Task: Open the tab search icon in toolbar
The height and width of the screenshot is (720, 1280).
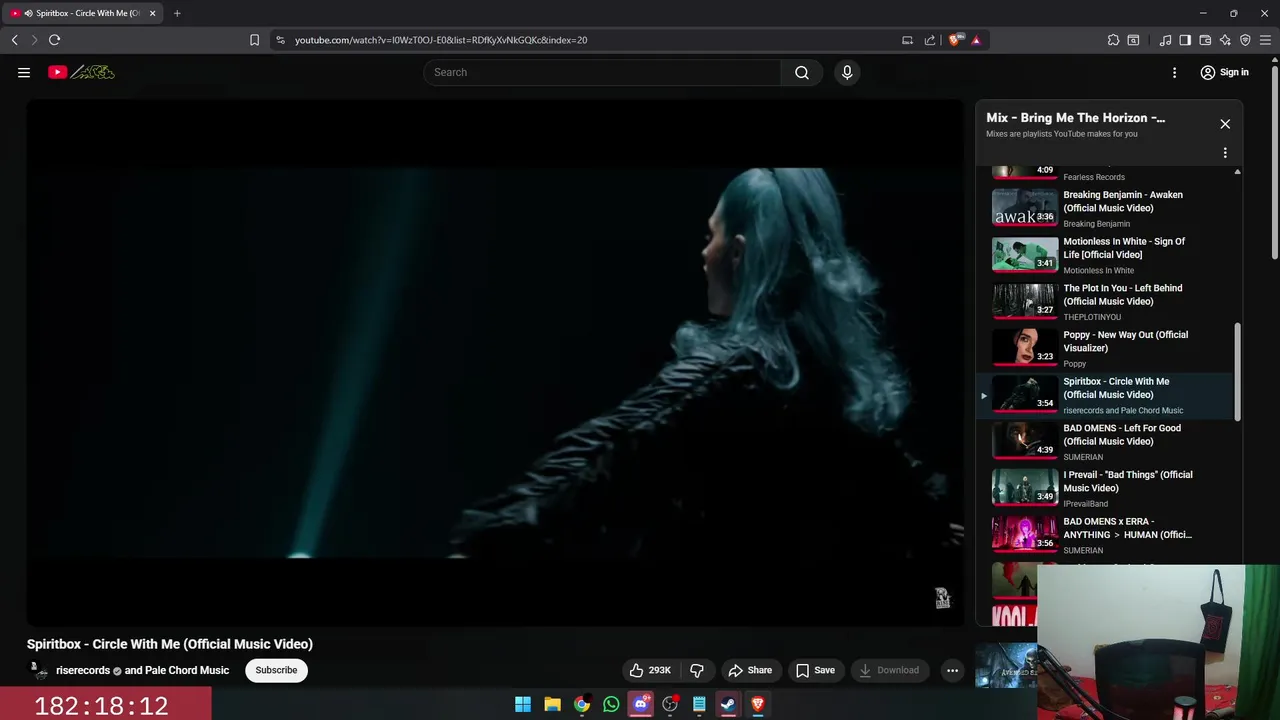Action: coord(1133,40)
